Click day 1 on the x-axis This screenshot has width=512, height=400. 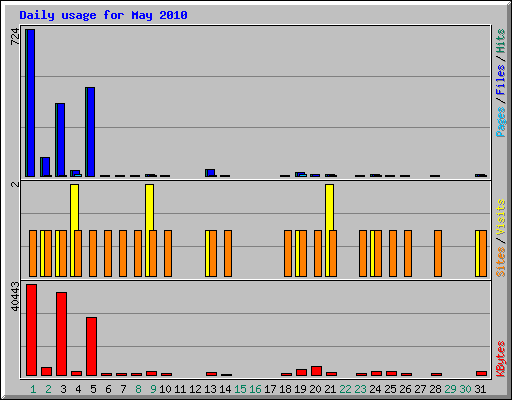33,389
